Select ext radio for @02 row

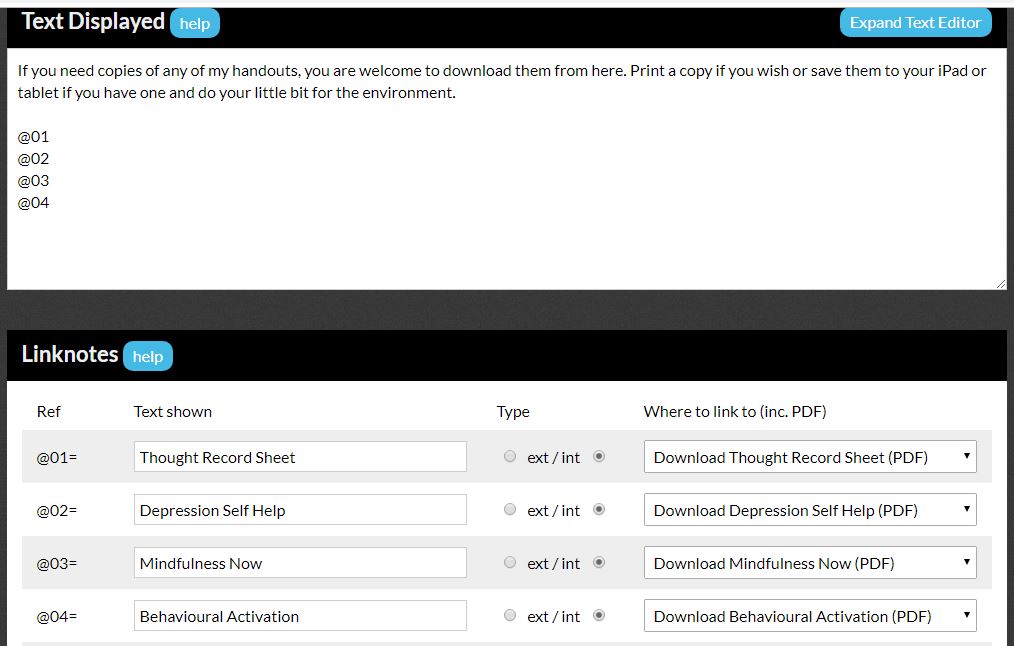pos(510,510)
